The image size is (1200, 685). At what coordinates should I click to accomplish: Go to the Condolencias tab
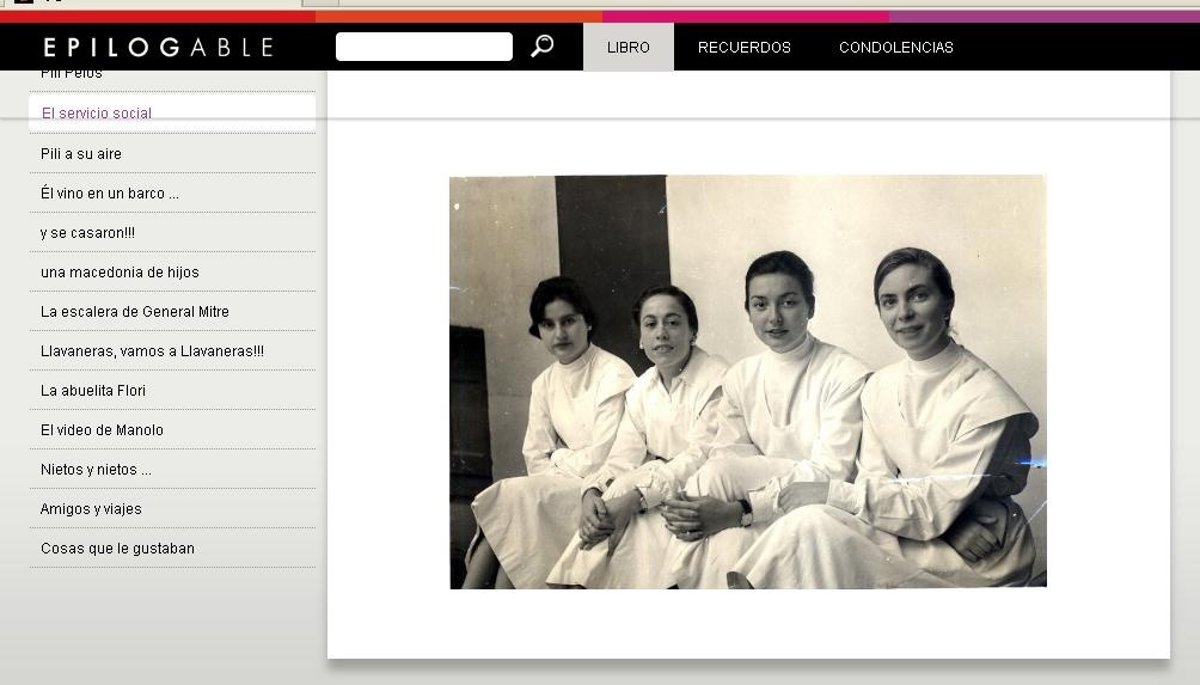[896, 47]
